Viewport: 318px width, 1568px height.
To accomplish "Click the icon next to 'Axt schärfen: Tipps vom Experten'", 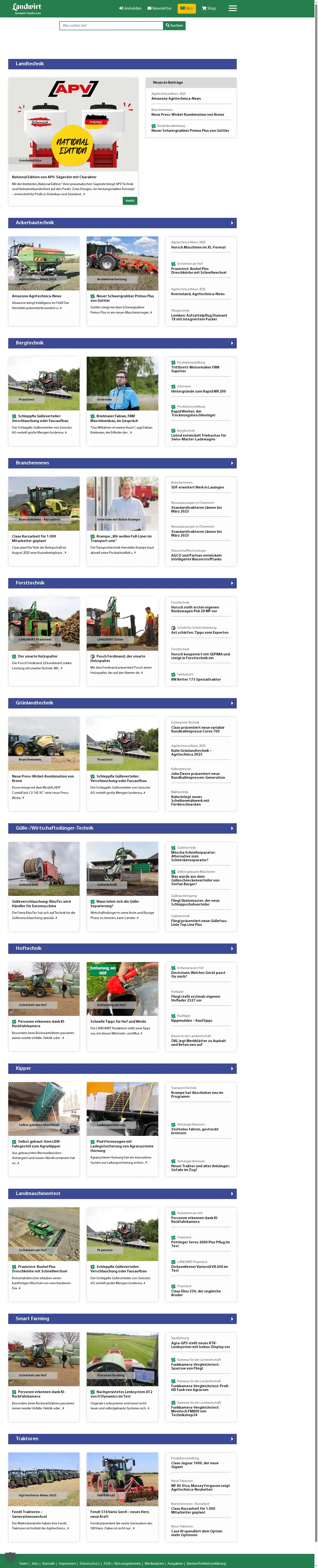I will pos(173,628).
